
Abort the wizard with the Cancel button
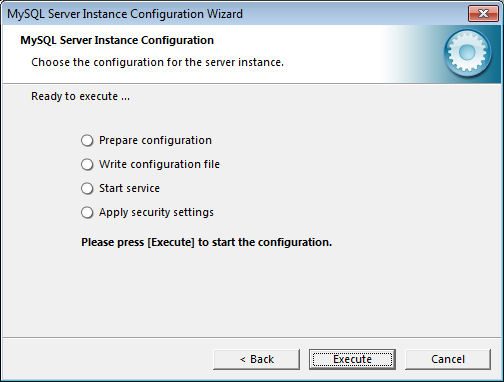(x=448, y=359)
